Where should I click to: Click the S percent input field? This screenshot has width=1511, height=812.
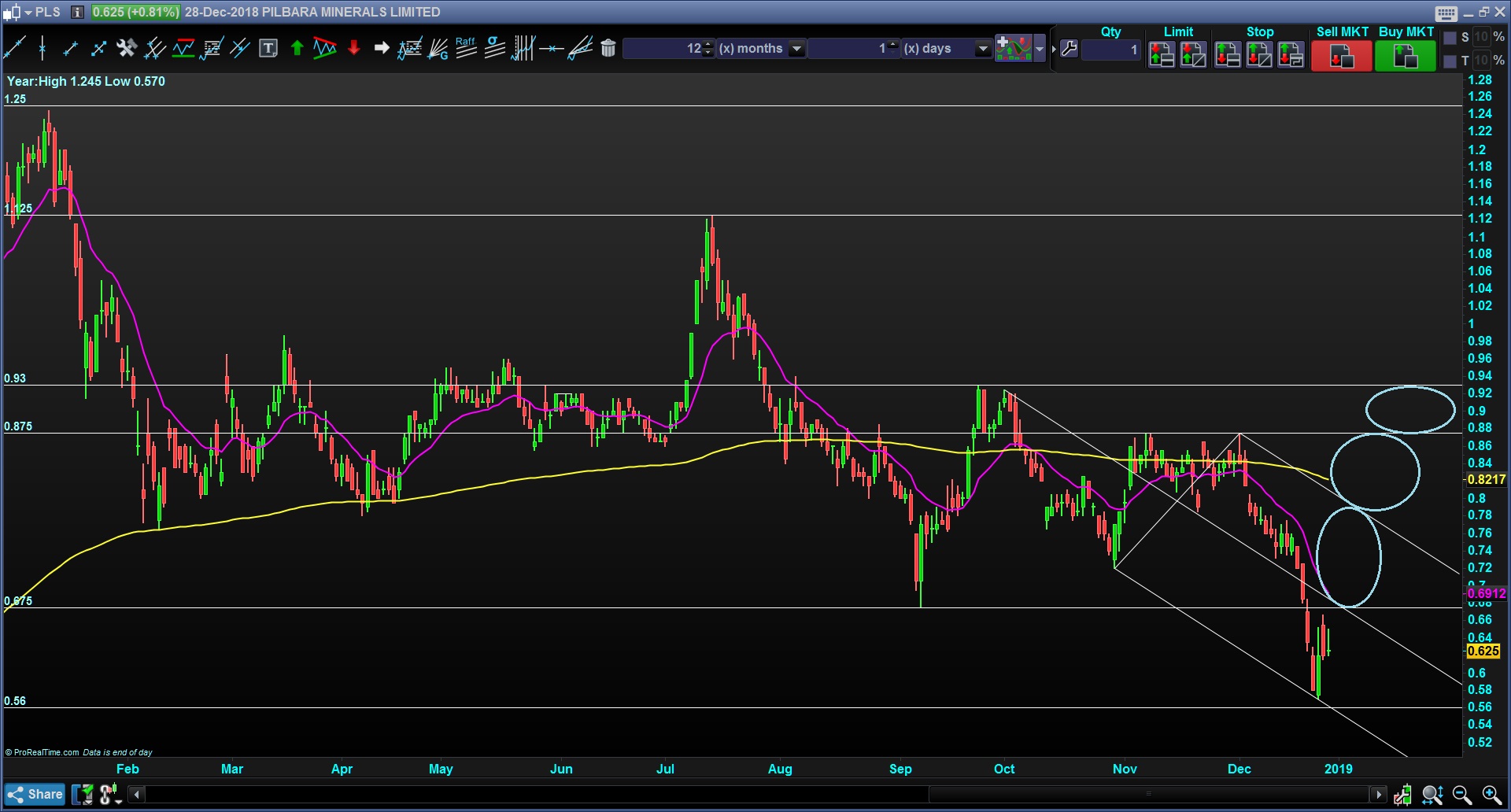point(1481,37)
